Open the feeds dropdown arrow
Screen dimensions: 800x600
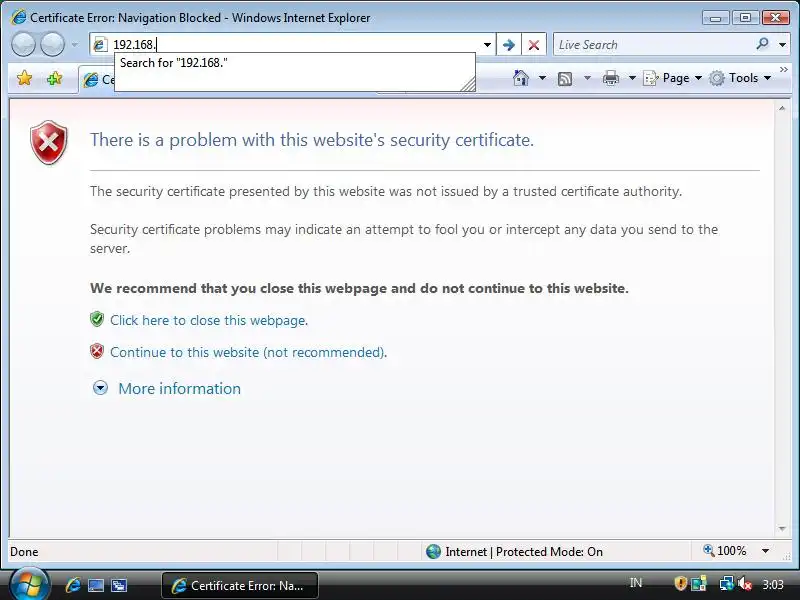click(587, 78)
